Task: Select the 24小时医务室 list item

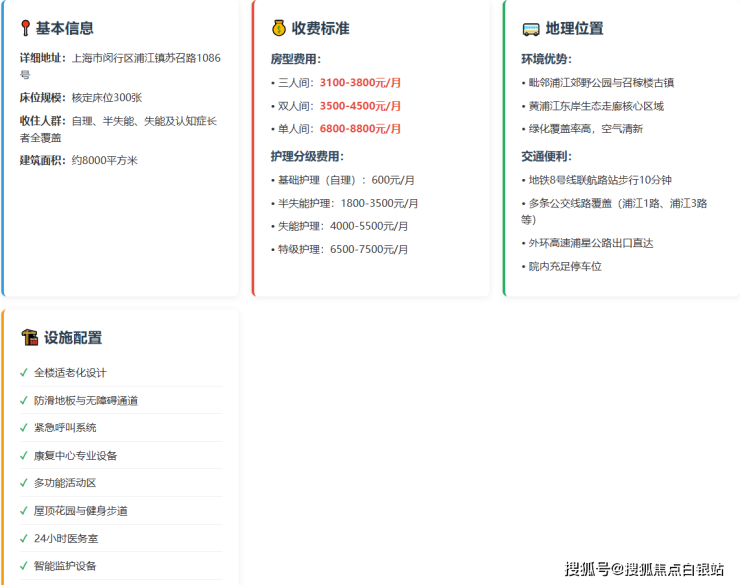Action: 66,538
